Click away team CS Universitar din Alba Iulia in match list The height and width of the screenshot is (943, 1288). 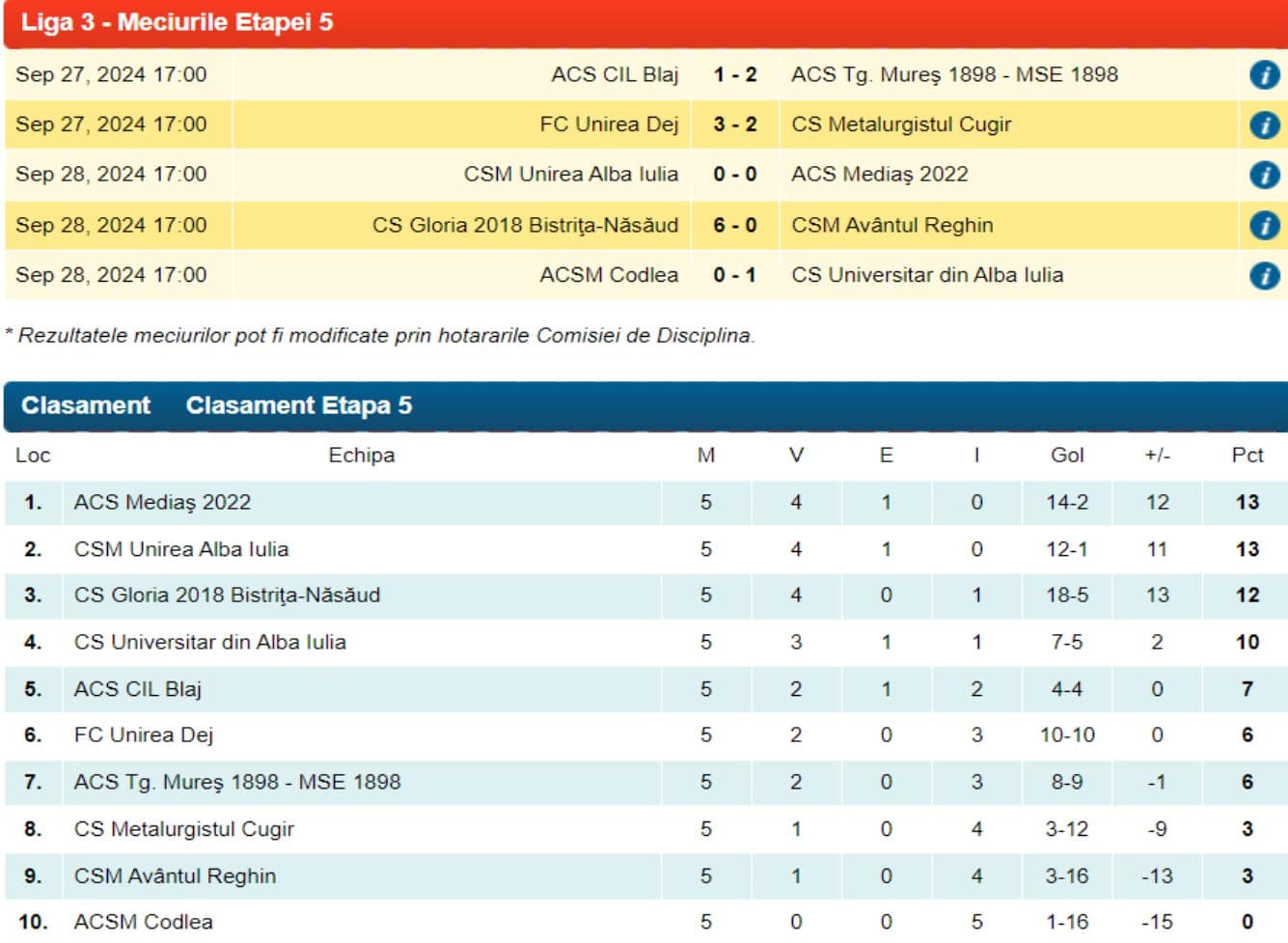coord(927,275)
